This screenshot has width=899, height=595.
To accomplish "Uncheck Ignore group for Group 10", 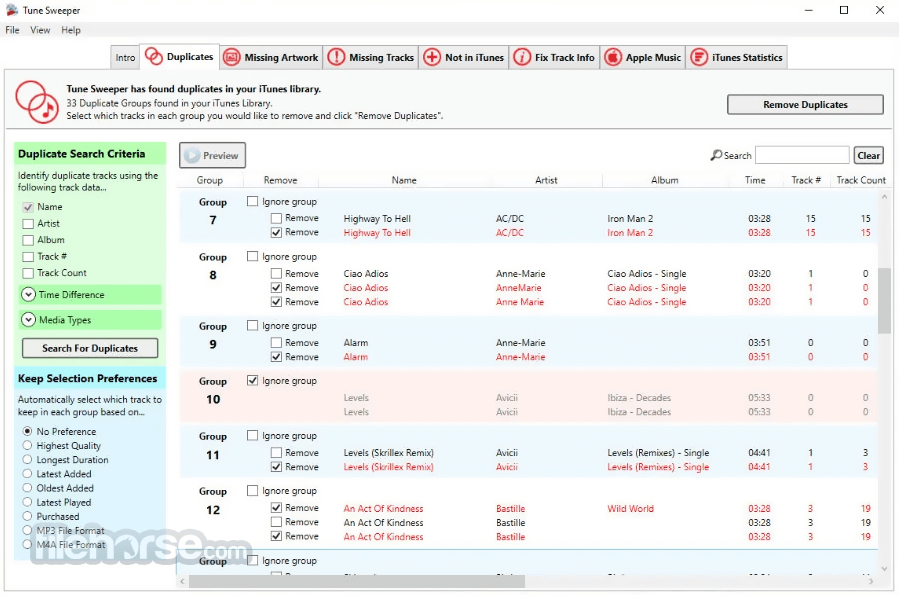I will [252, 380].
